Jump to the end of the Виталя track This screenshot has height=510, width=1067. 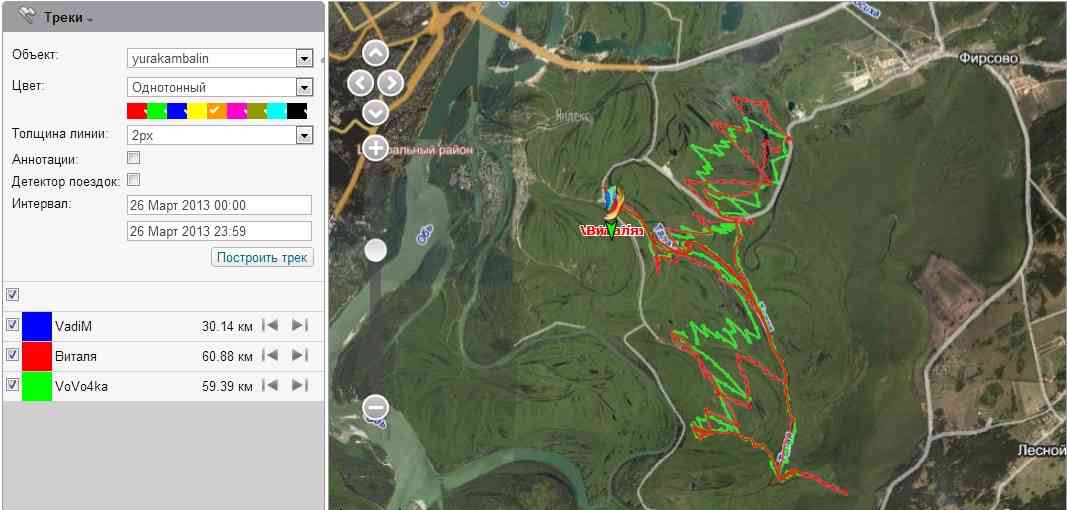(298, 356)
